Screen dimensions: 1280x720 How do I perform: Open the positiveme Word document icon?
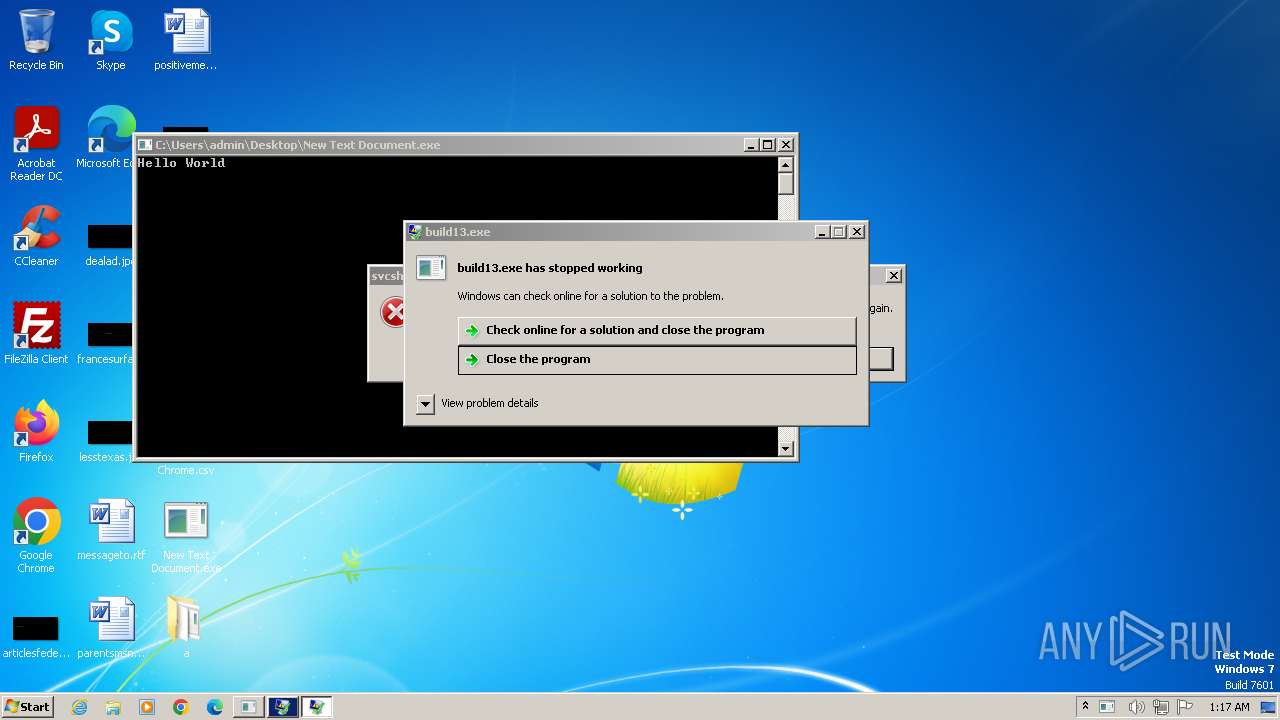pyautogui.click(x=186, y=40)
